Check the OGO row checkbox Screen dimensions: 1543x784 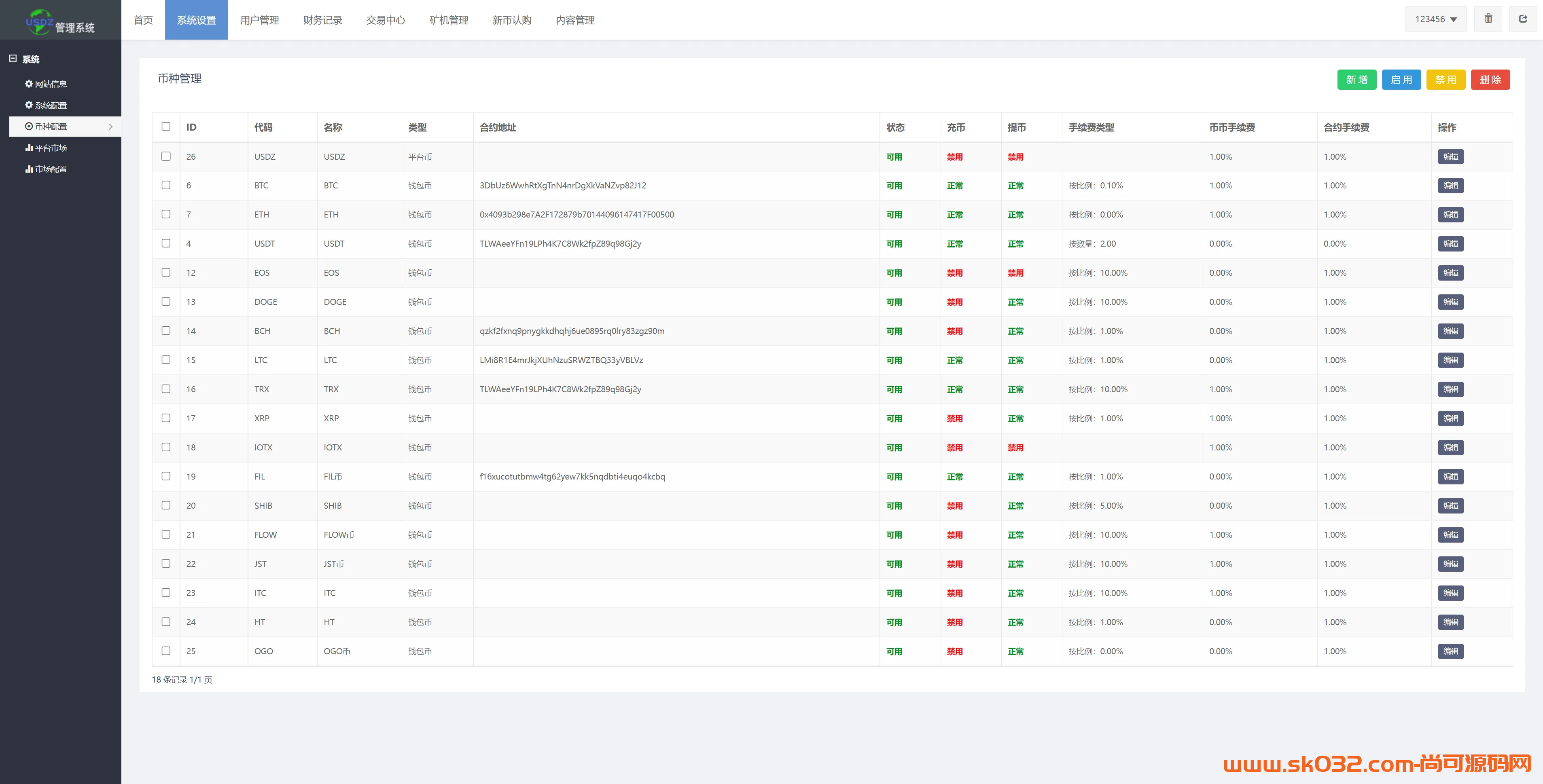(x=166, y=651)
